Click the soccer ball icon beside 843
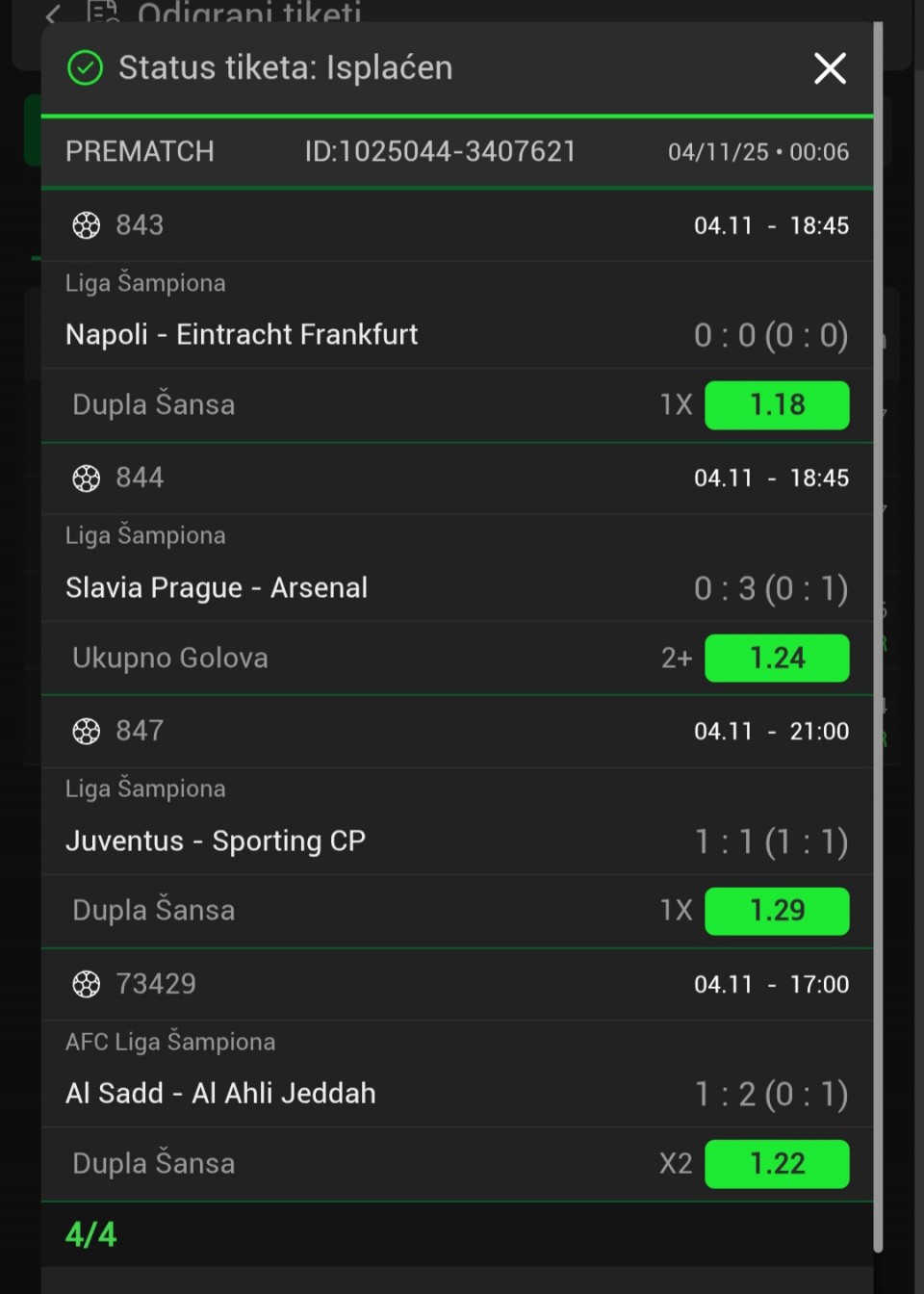Image resolution: width=924 pixels, height=1294 pixels. click(x=87, y=225)
